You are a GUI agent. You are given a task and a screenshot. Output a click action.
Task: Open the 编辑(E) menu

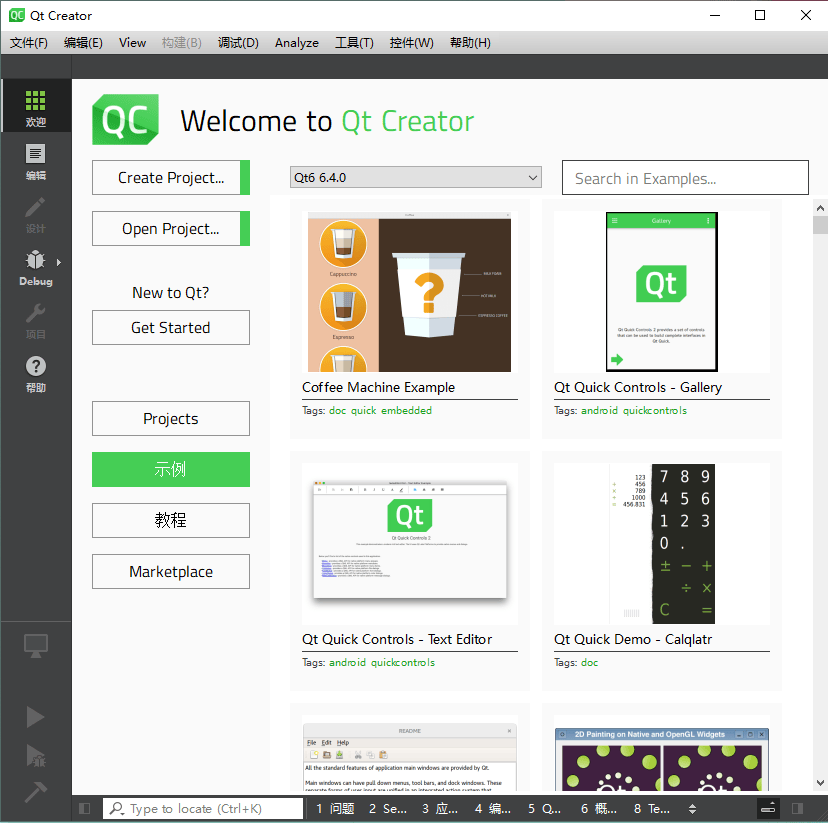pyautogui.click(x=83, y=43)
